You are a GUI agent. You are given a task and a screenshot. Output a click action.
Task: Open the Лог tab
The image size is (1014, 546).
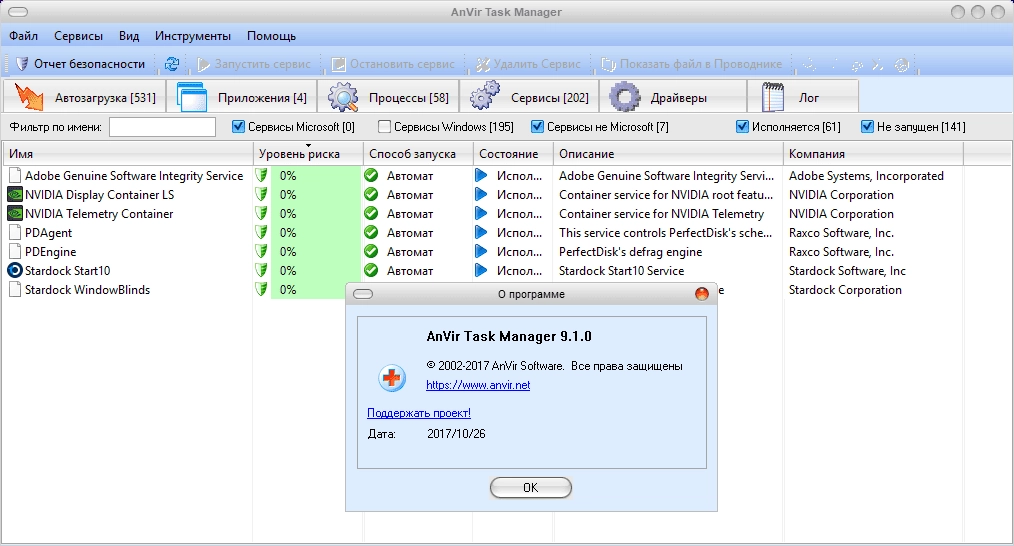[x=803, y=97]
